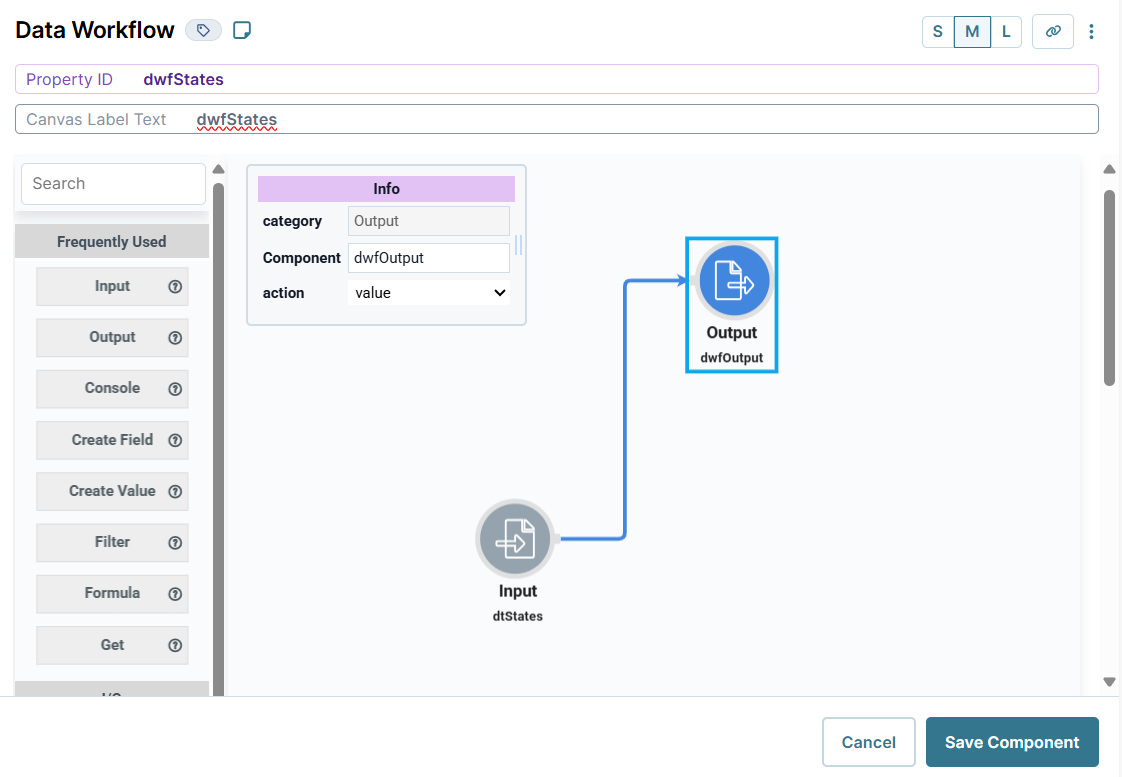Click the link chain icon button

point(1053,31)
